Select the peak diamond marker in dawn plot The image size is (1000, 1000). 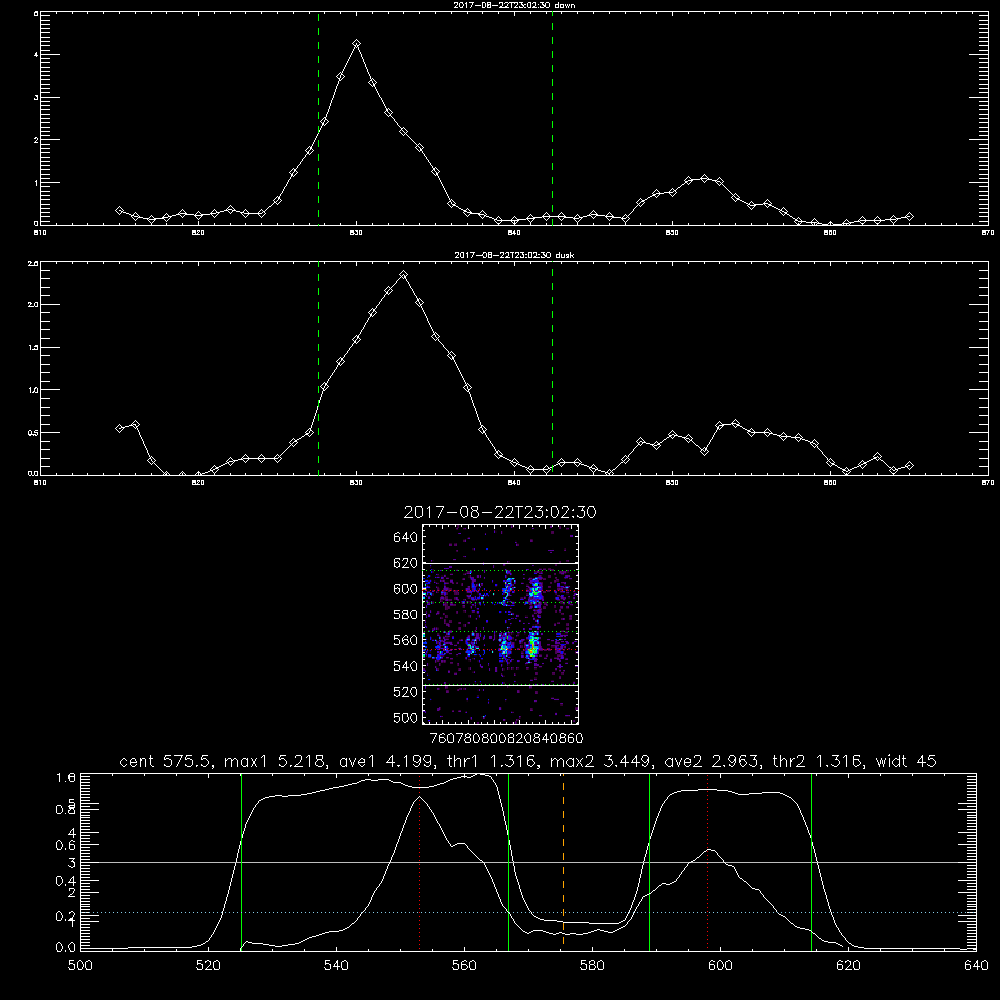(x=357, y=43)
